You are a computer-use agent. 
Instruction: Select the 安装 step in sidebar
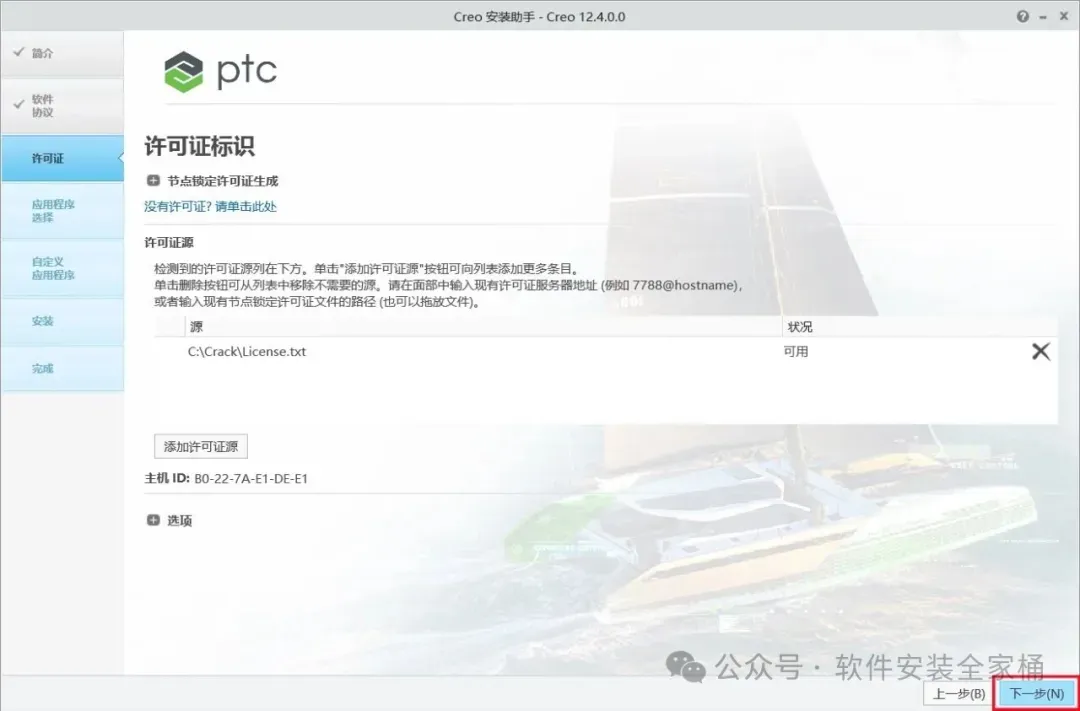(x=62, y=321)
